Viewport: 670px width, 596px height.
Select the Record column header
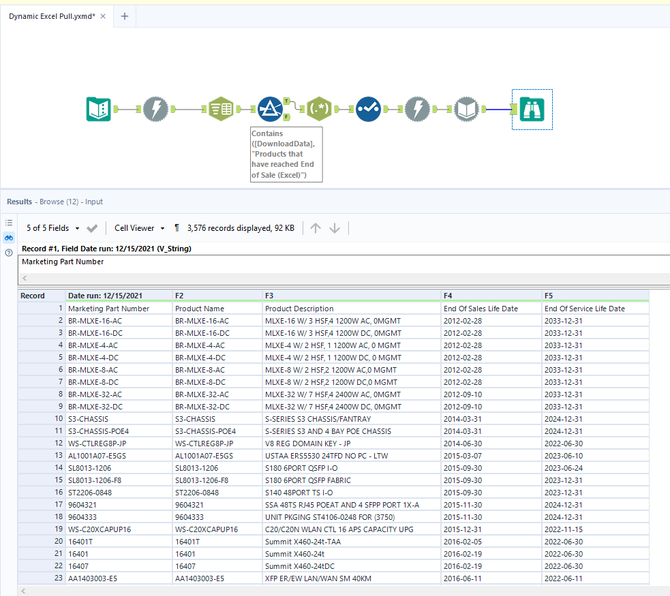(41, 296)
